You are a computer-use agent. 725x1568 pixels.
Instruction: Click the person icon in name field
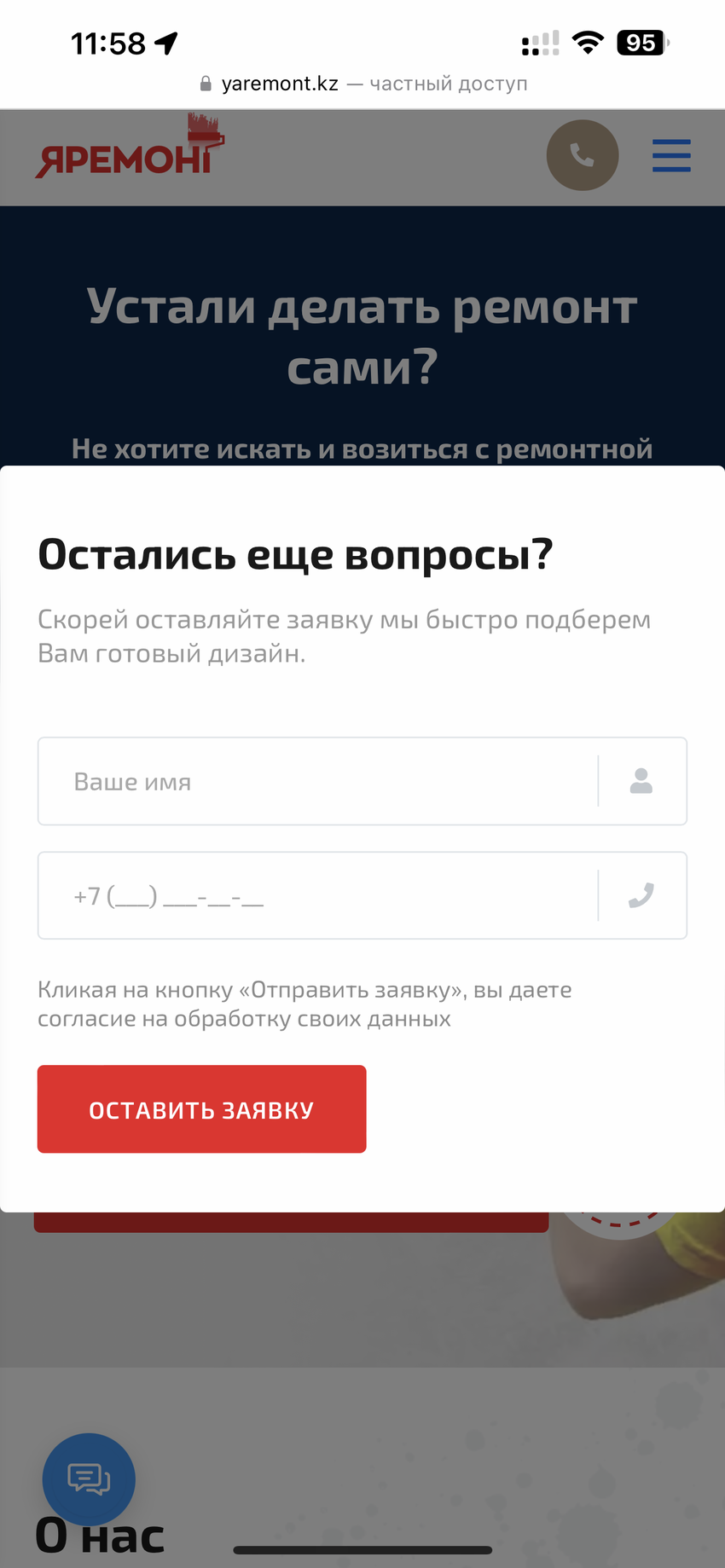641,781
